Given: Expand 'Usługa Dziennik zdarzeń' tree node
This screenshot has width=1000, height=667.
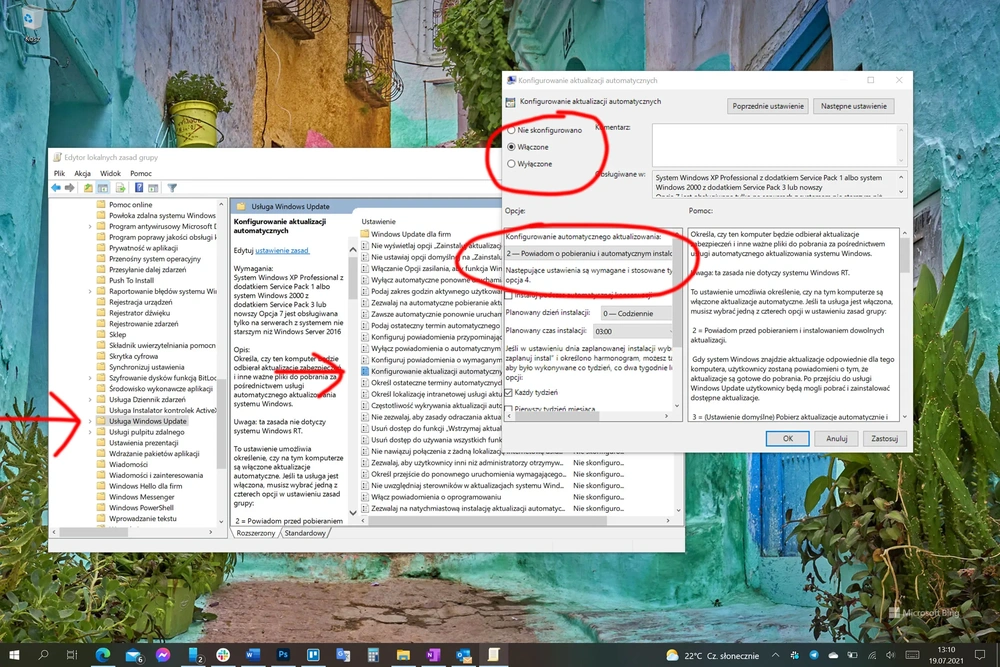Looking at the screenshot, I should [89, 400].
